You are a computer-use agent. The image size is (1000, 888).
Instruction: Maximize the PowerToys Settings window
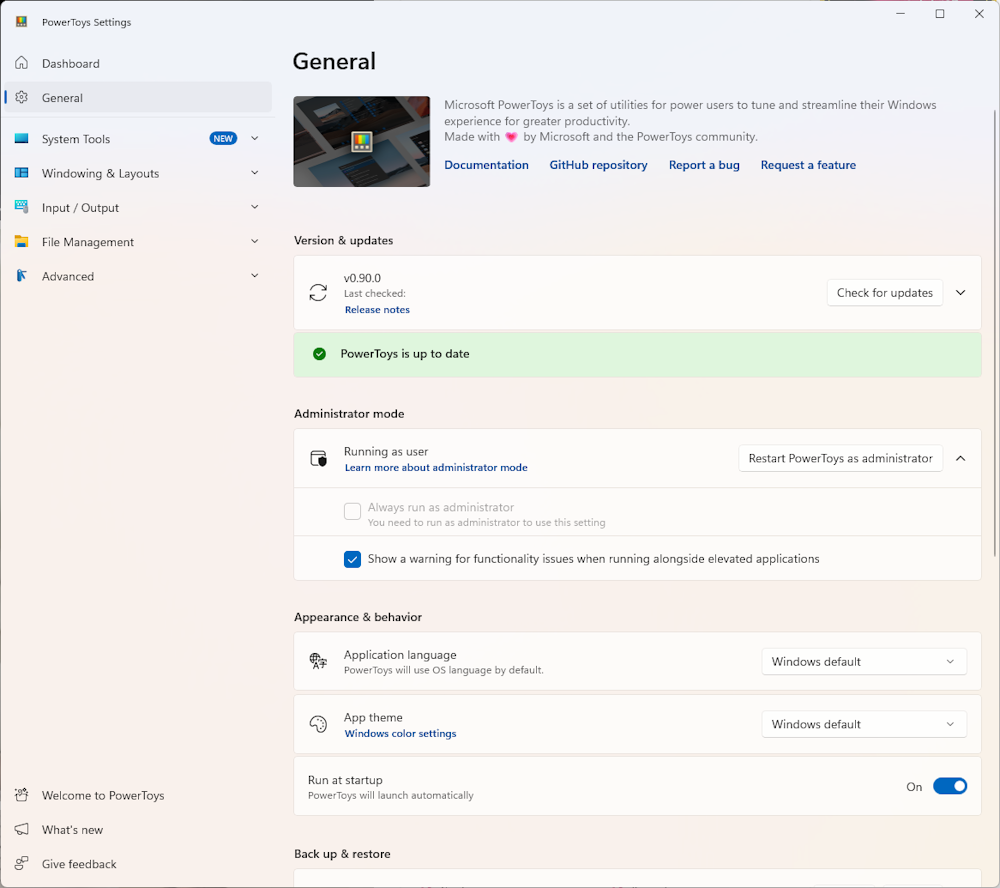click(x=939, y=14)
